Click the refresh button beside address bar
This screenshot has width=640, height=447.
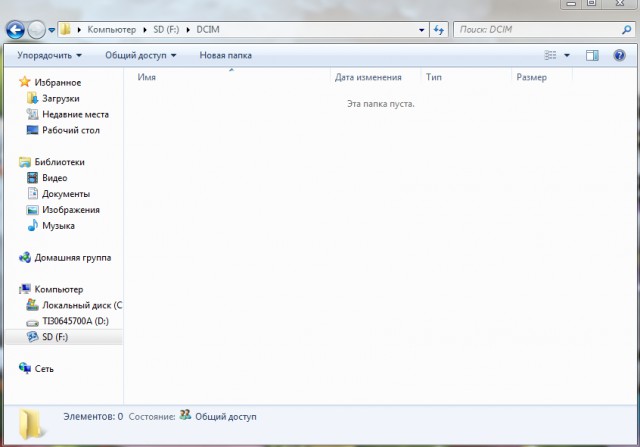(x=438, y=30)
